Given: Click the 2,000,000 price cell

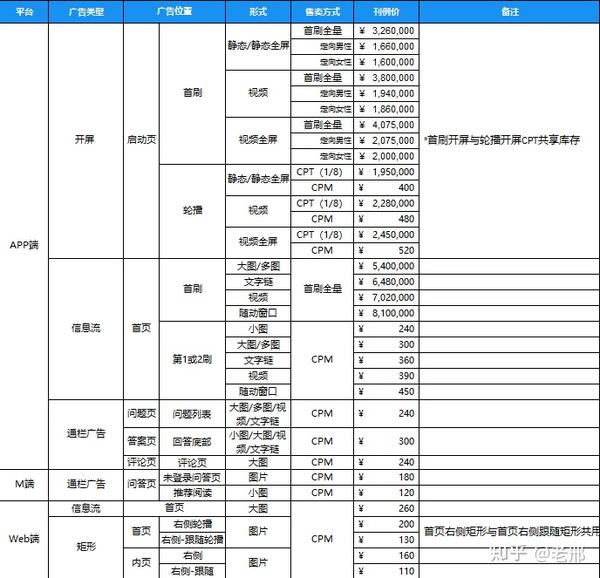Looking at the screenshot, I should [x=386, y=156].
